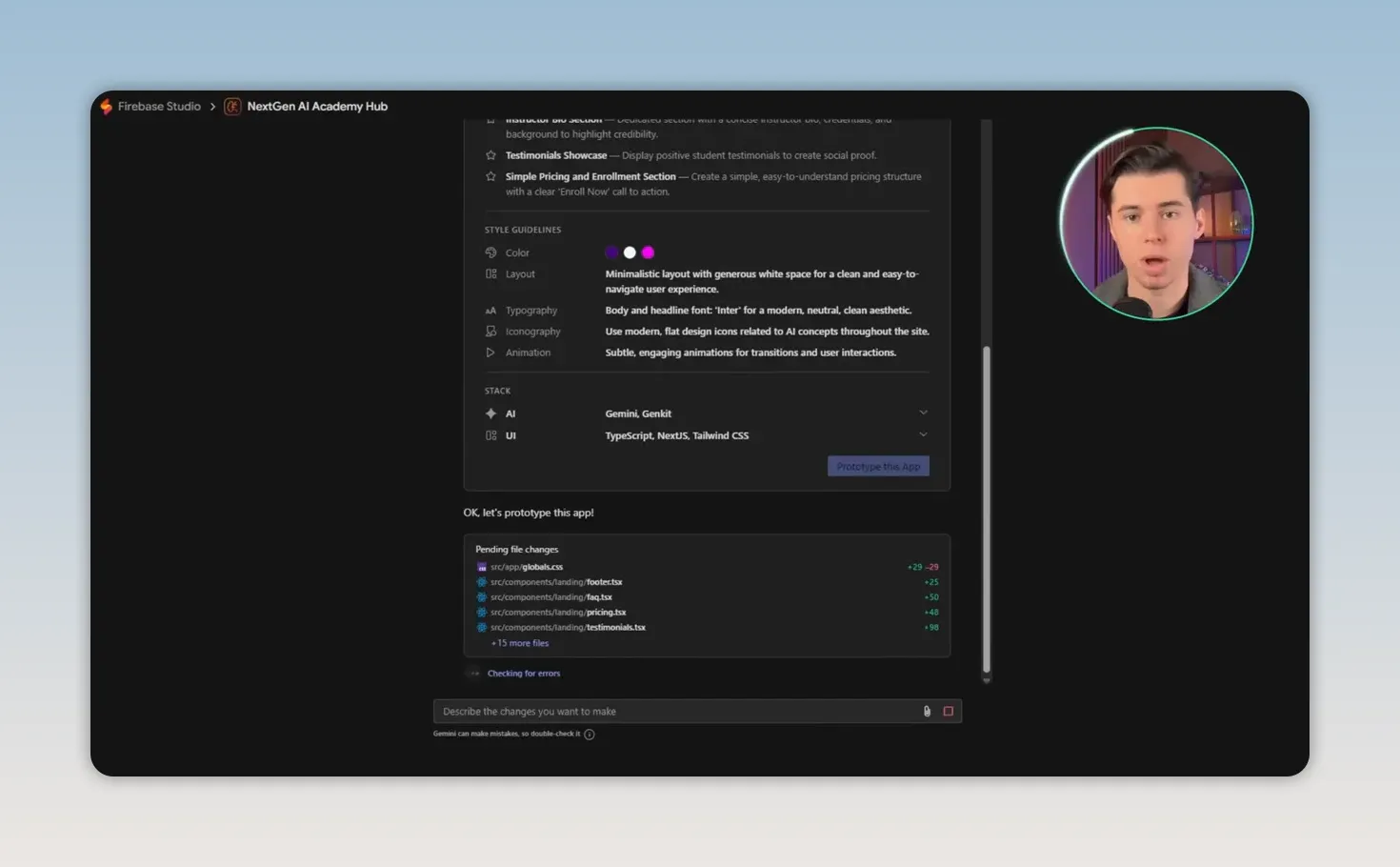Viewport: 1400px width, 867px height.
Task: Click the sparkle icon beside AI
Action: tap(490, 413)
